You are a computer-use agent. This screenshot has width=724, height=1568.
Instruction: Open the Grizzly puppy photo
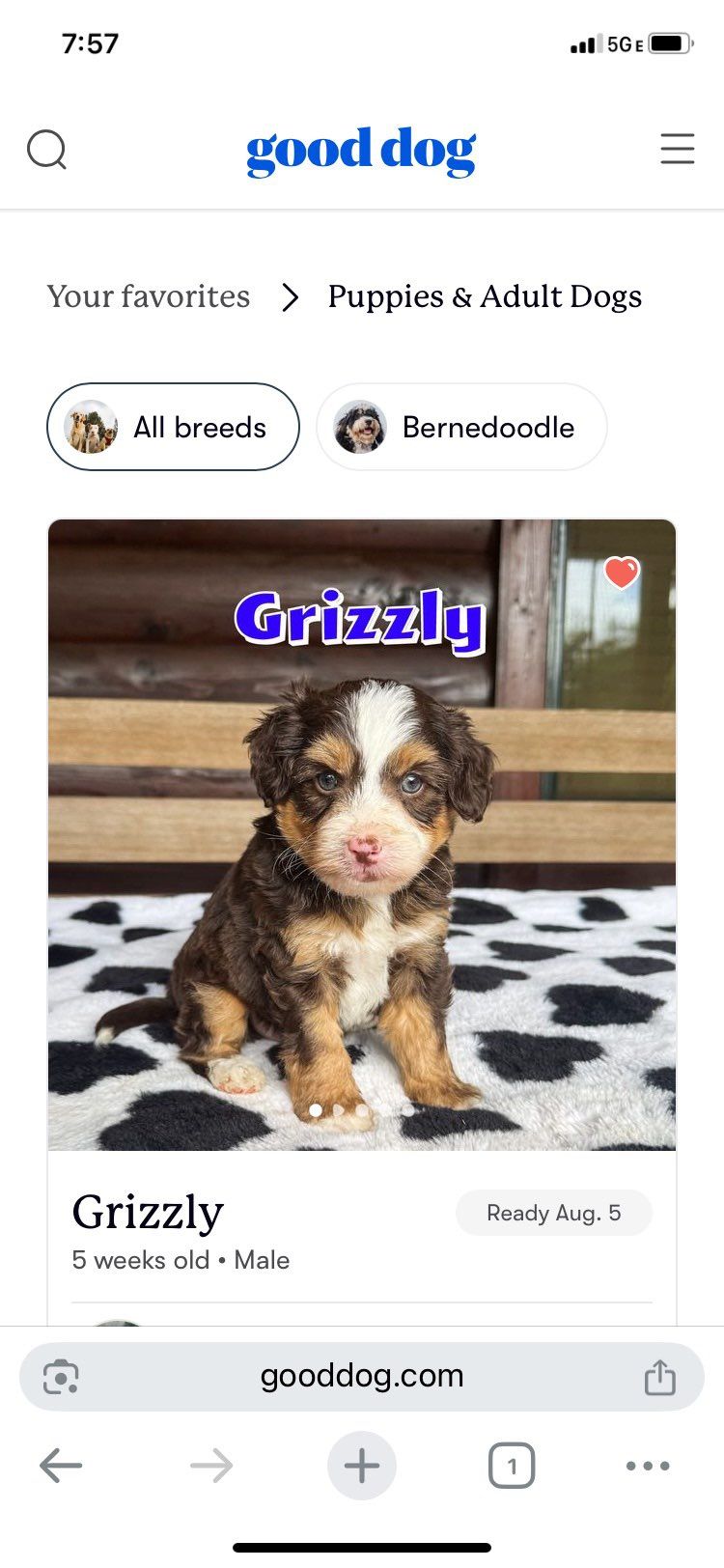pos(362,835)
